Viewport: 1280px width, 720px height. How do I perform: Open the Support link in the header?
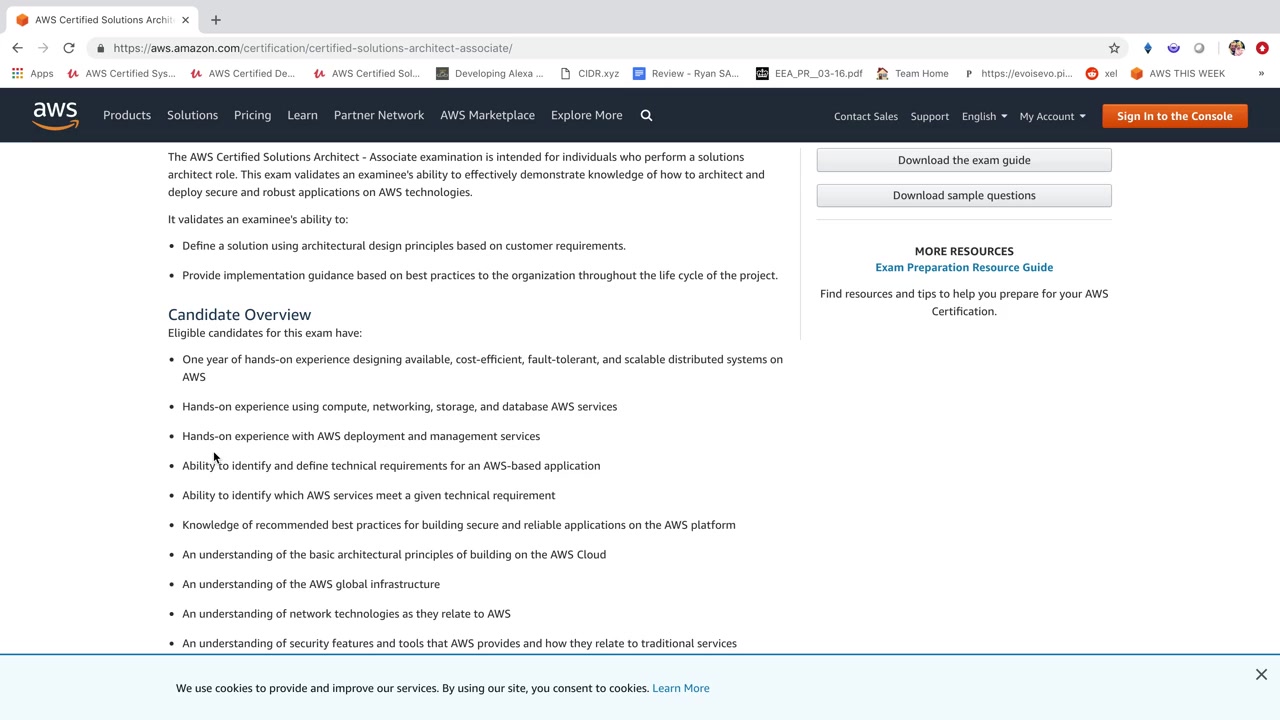(x=930, y=116)
